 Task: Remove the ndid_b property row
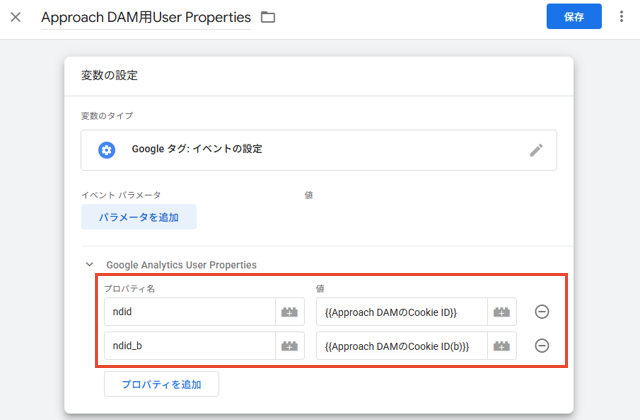pos(542,346)
